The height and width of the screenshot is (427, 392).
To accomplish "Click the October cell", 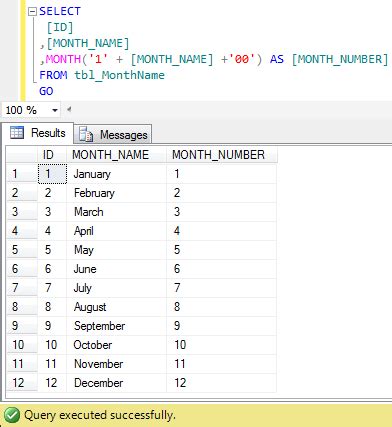I will pos(116,345).
